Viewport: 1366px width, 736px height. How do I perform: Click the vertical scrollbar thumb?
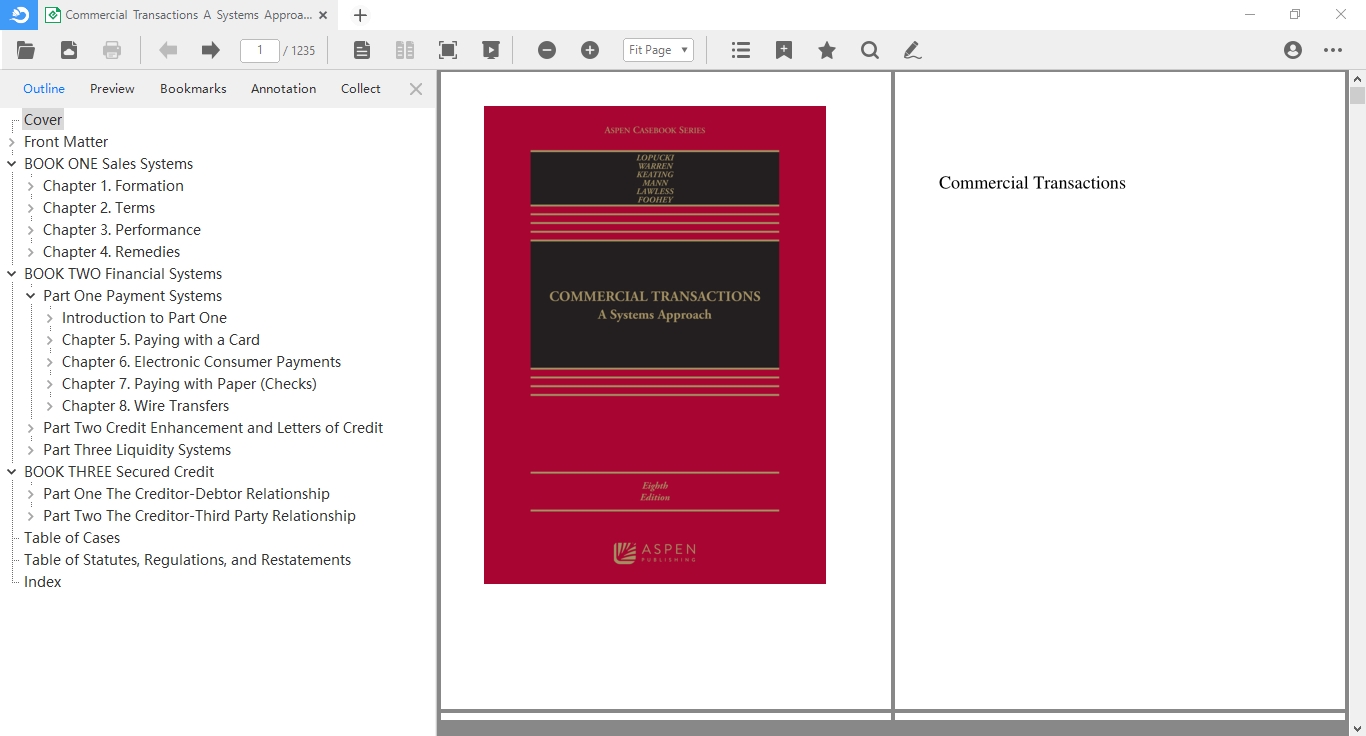point(1357,96)
